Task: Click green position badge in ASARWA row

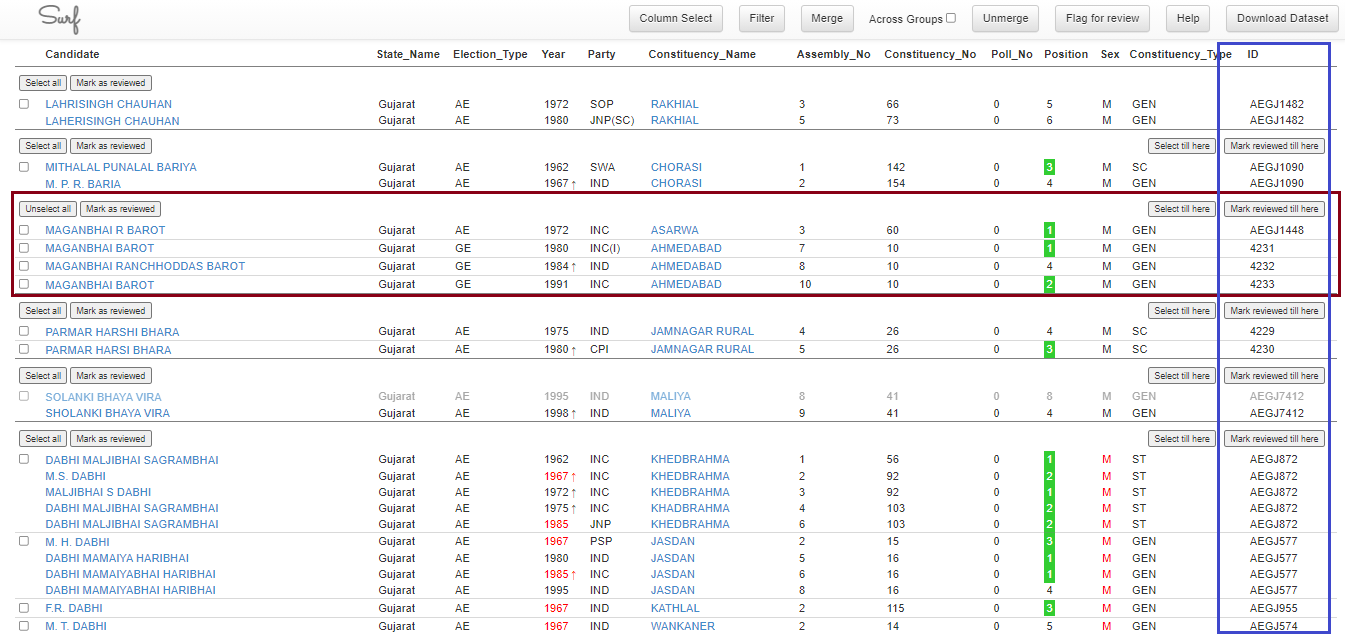Action: (x=1050, y=230)
